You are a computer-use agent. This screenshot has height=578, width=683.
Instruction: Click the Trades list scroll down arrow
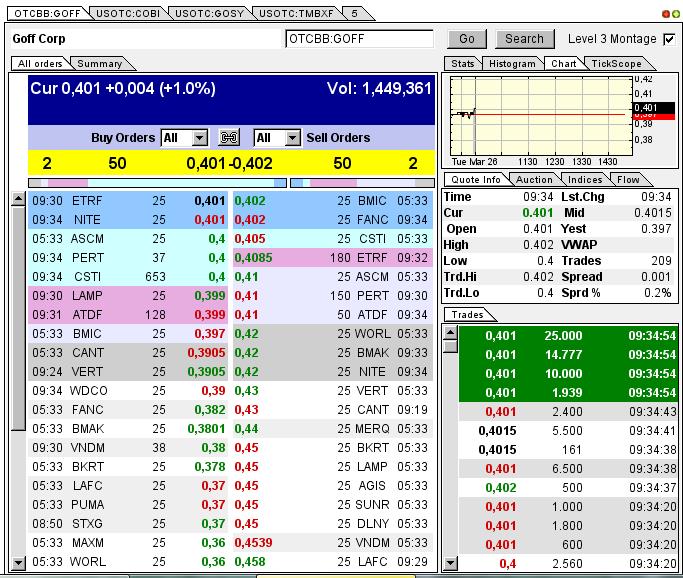pos(450,563)
